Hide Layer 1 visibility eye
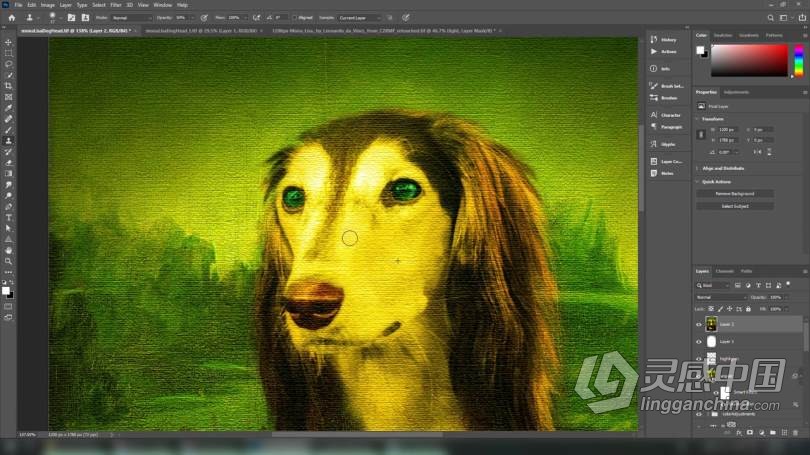 click(699, 342)
